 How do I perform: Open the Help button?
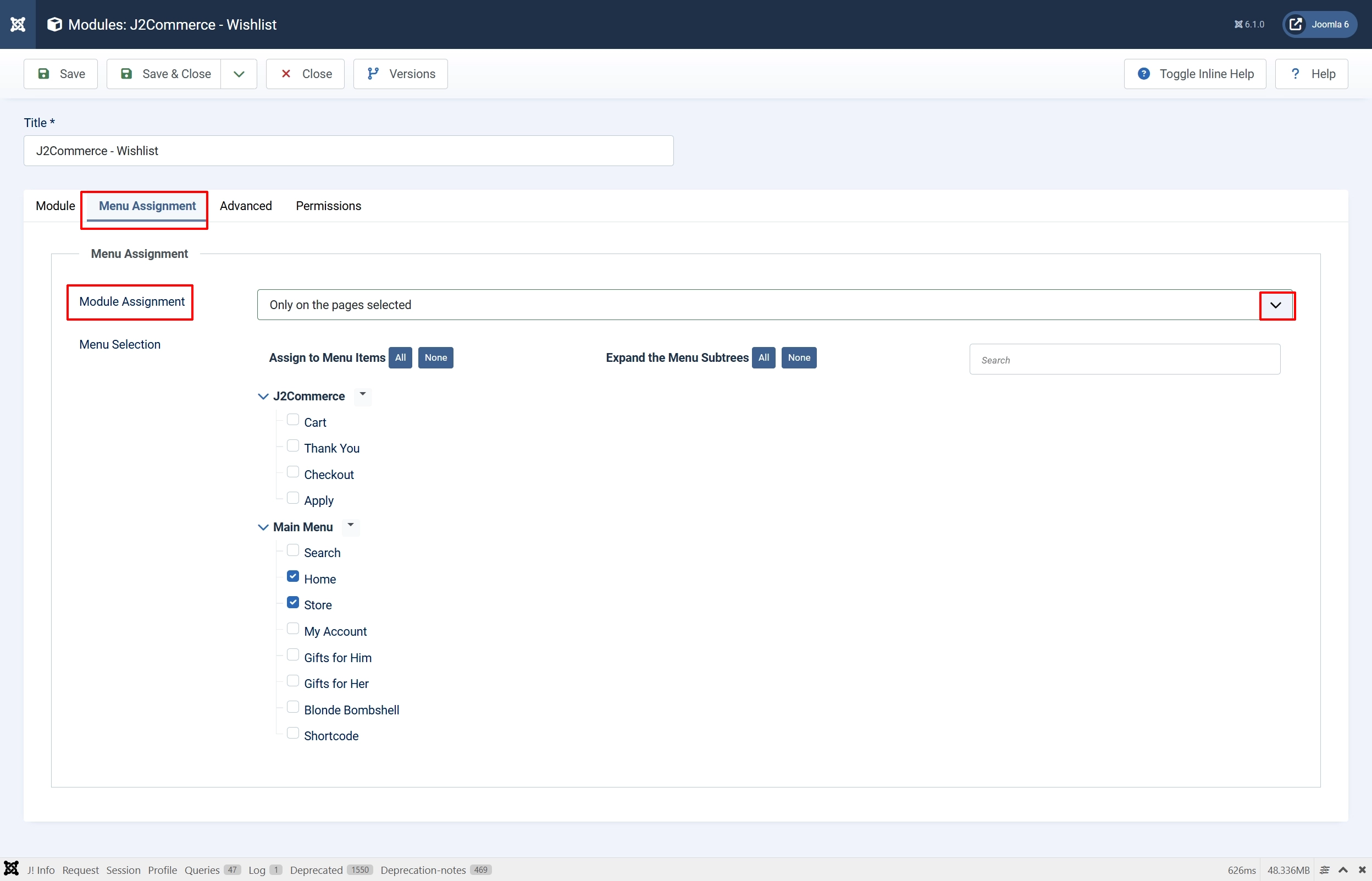pyautogui.click(x=1312, y=74)
